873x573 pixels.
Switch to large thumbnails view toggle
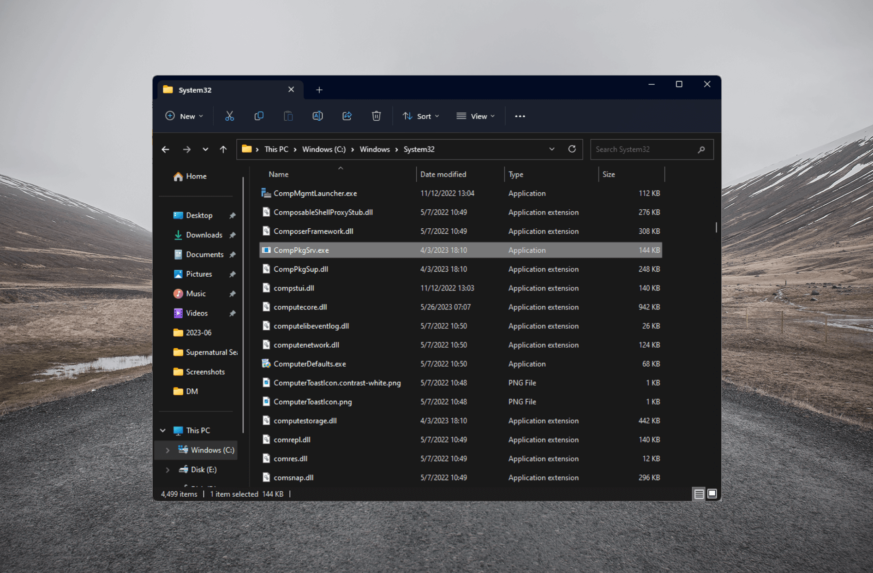712,494
